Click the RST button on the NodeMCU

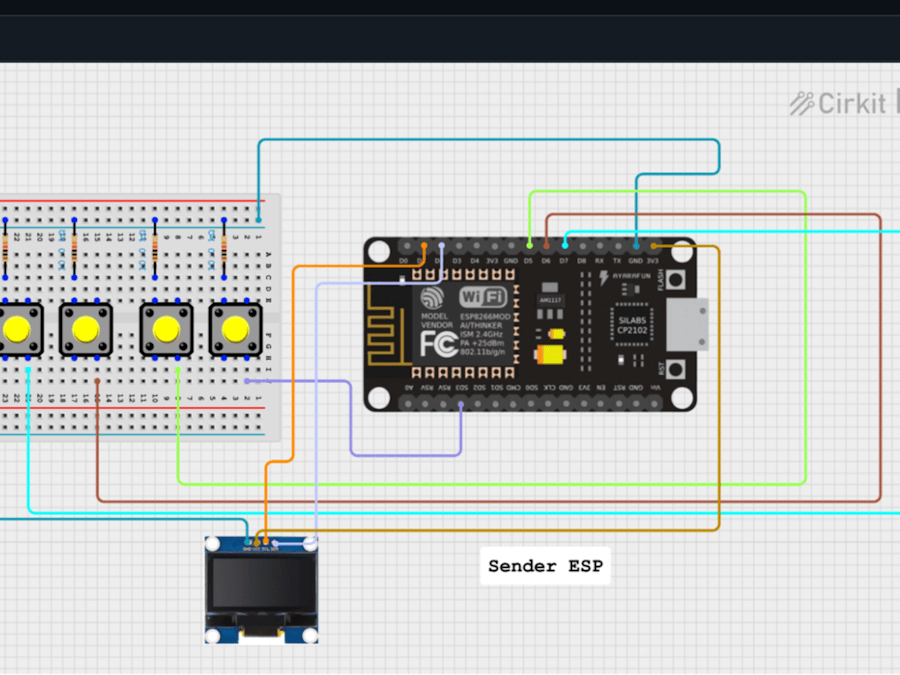(x=675, y=367)
